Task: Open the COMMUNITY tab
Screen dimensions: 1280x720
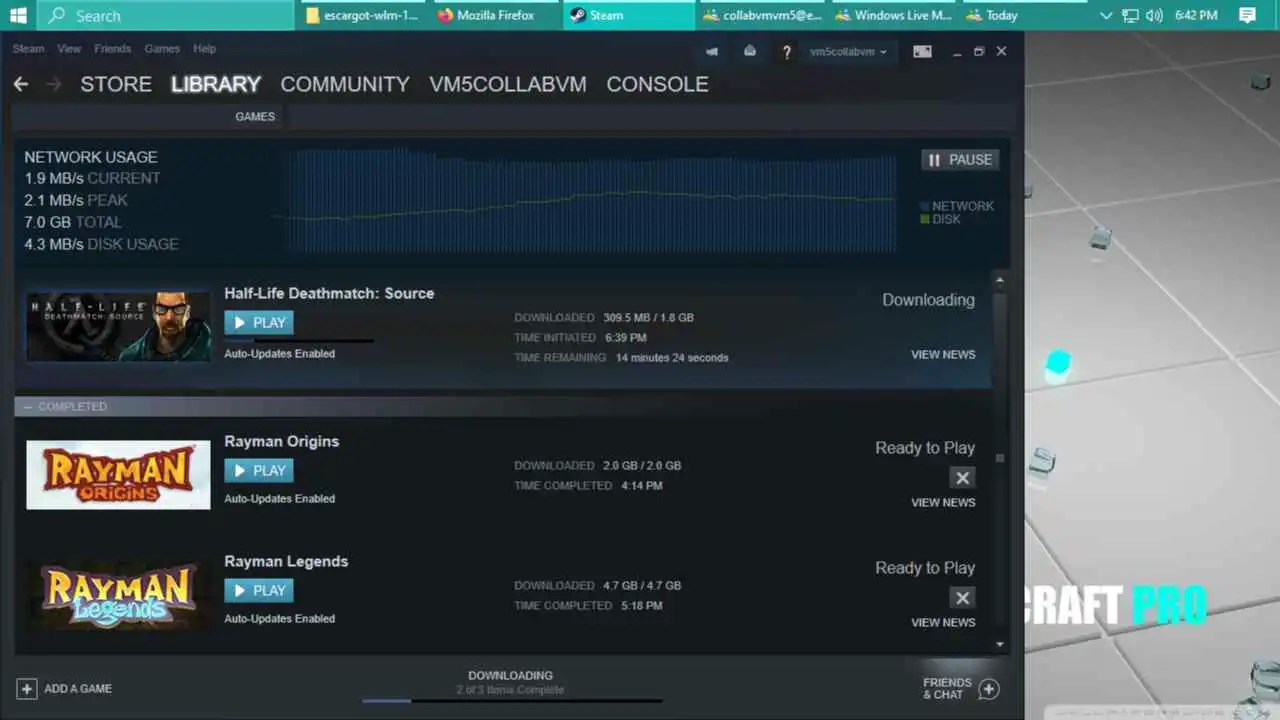Action: coord(345,84)
